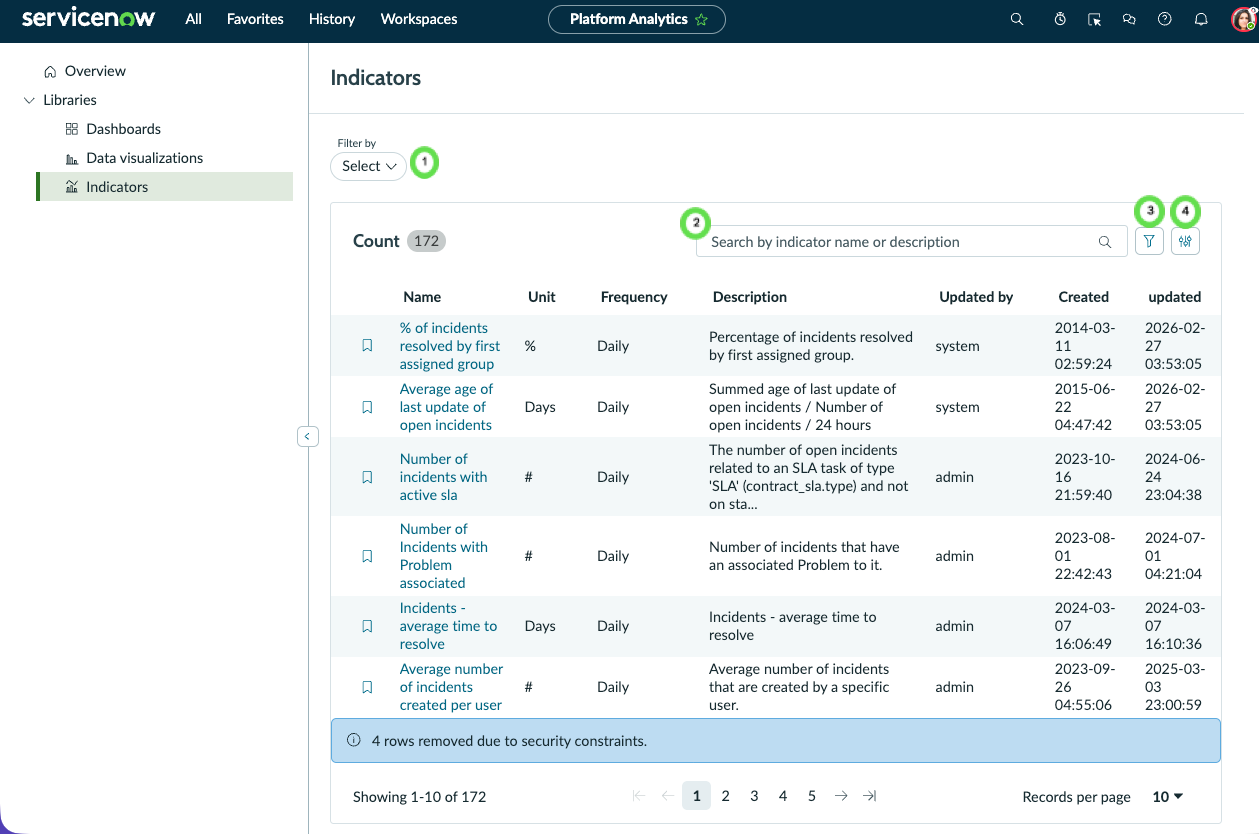Open 'Average number of incidents created per user'
This screenshot has height=834, width=1259.
point(451,687)
